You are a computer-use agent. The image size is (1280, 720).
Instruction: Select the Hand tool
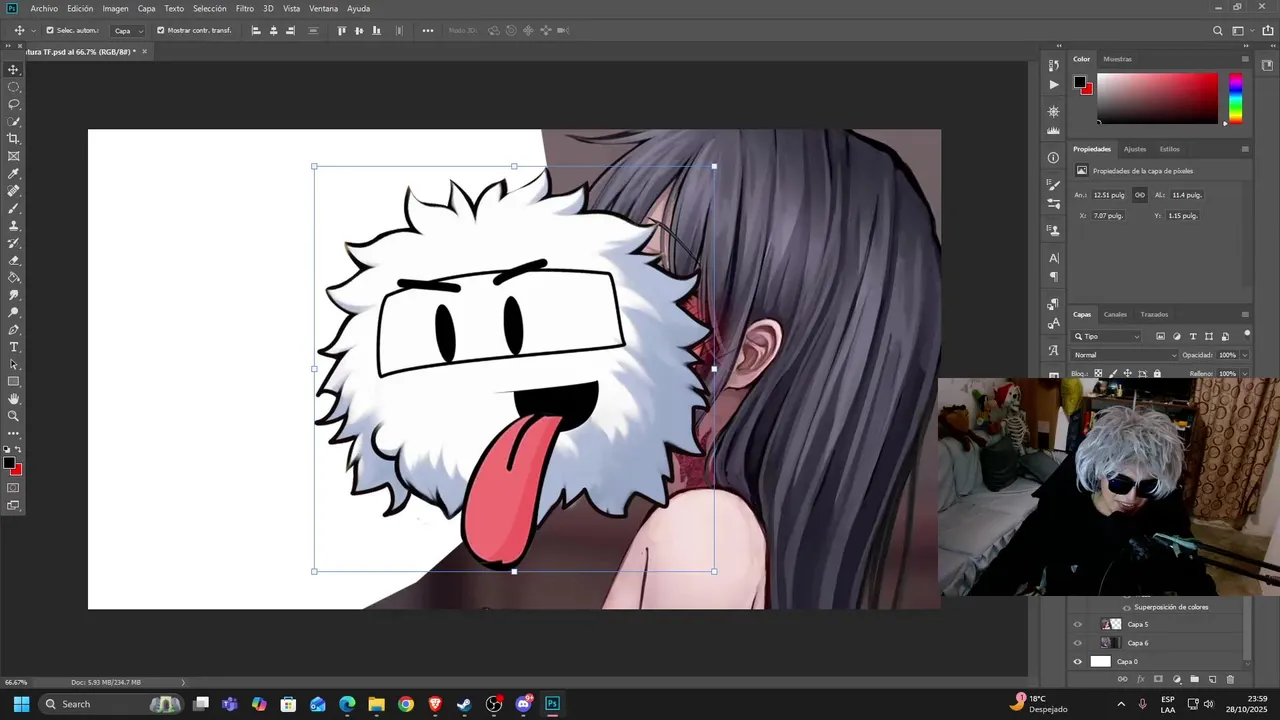pos(14,399)
